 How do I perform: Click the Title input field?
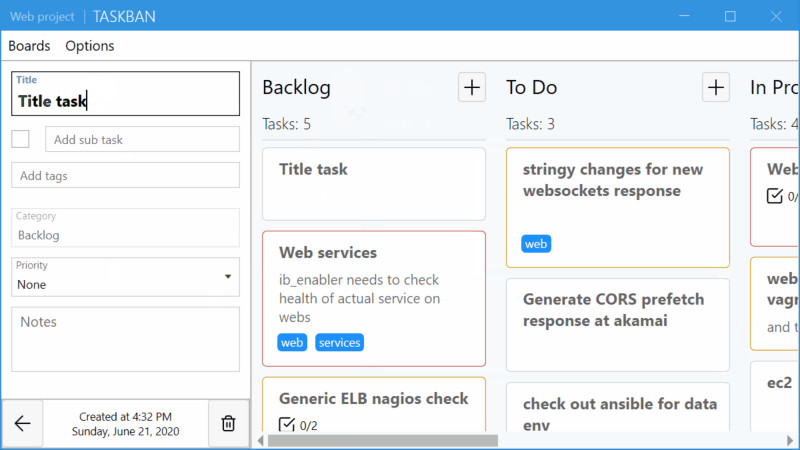click(x=126, y=93)
